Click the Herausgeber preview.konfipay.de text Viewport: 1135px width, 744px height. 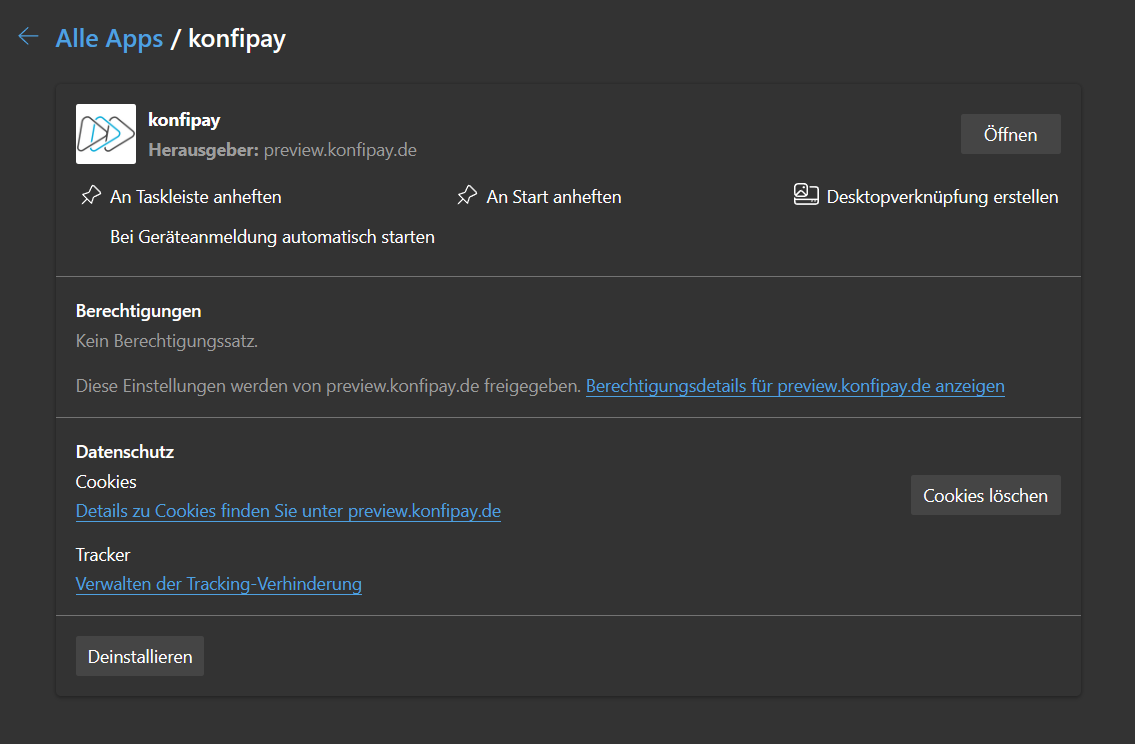coord(282,150)
